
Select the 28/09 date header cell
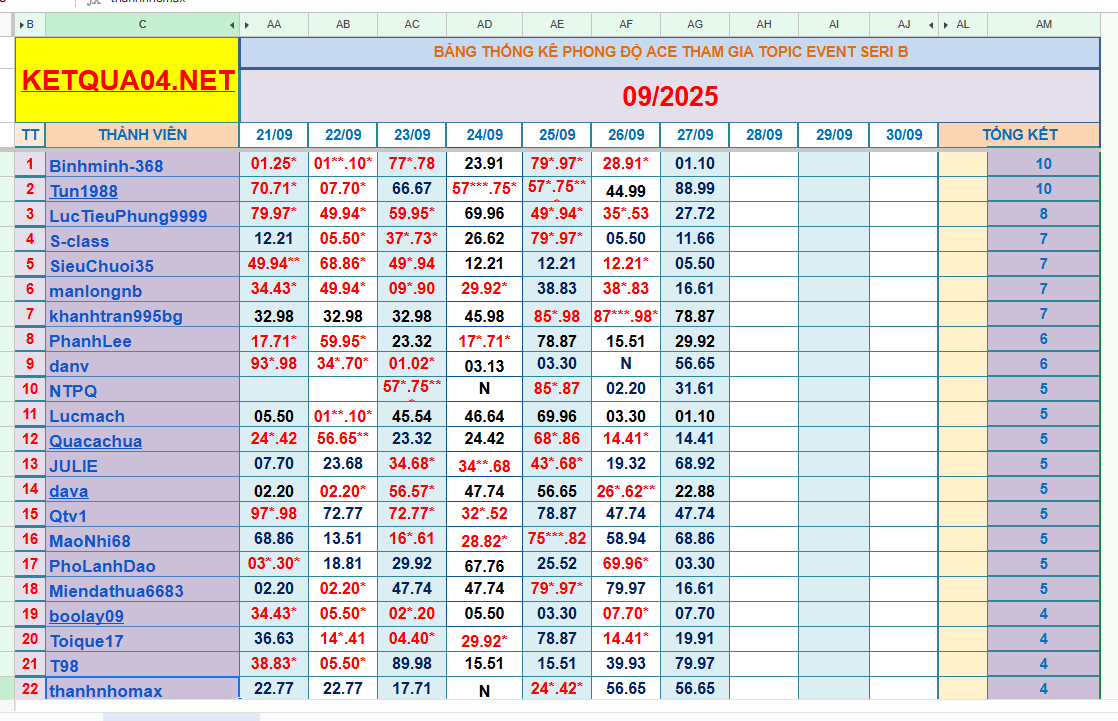click(x=763, y=135)
